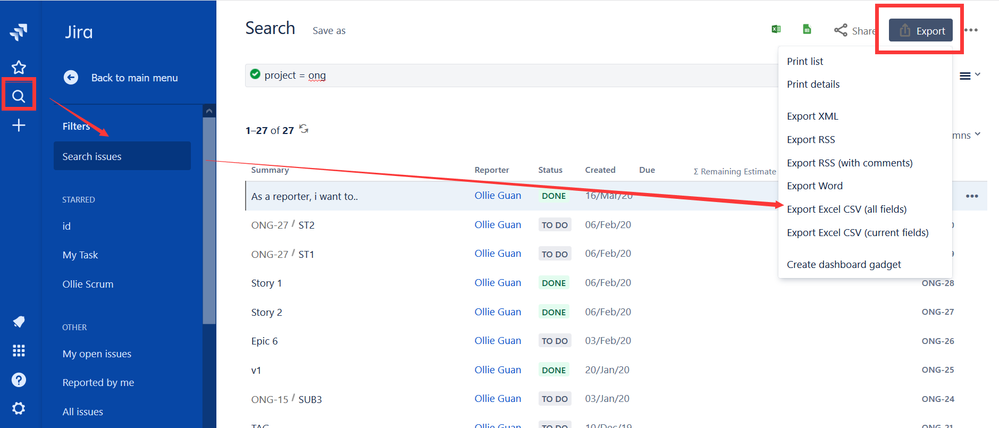Open the Epic 6 issue
The width and height of the screenshot is (999, 428).
[x=264, y=341]
